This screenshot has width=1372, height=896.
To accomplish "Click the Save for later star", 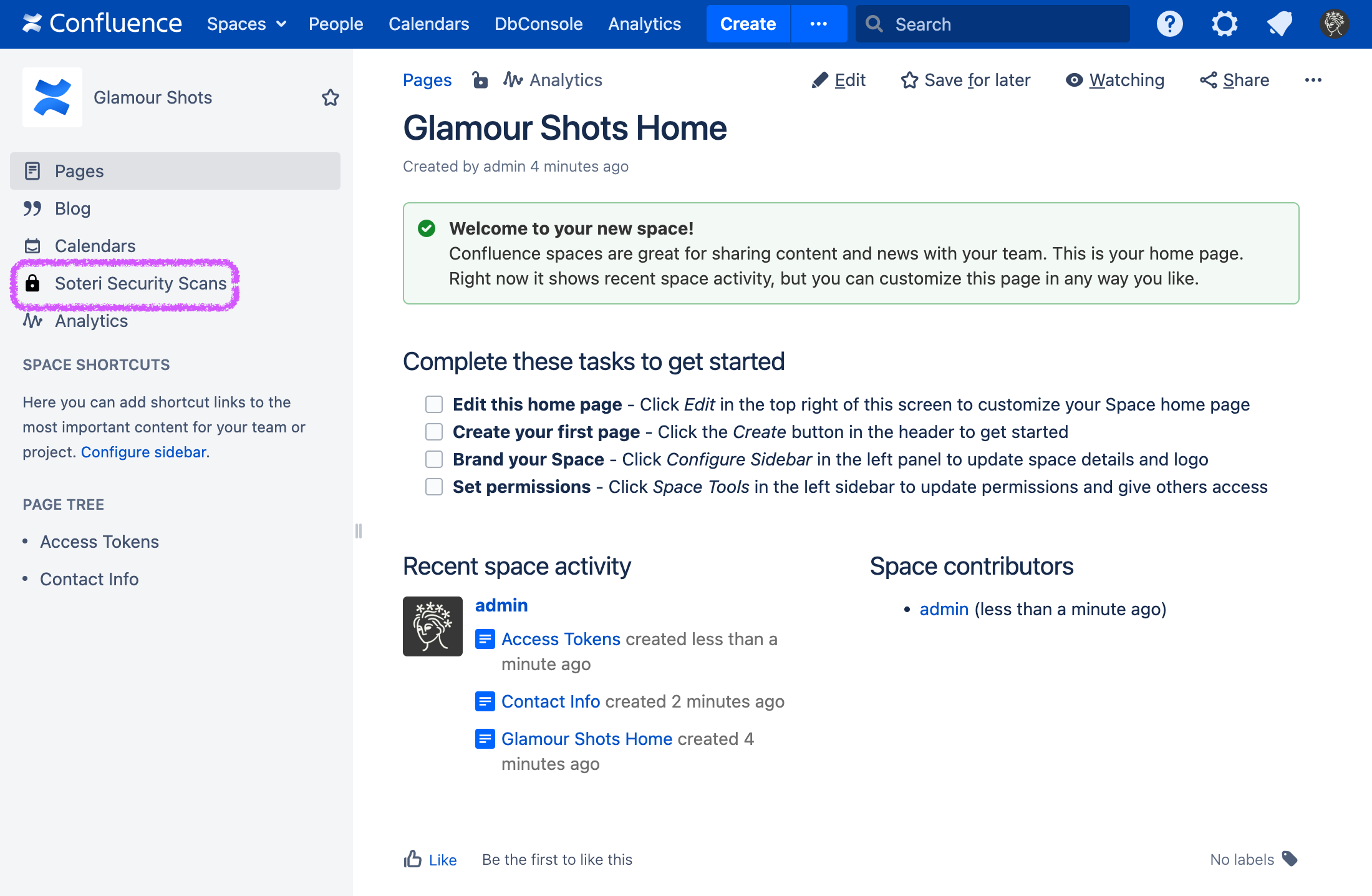I will coord(909,80).
